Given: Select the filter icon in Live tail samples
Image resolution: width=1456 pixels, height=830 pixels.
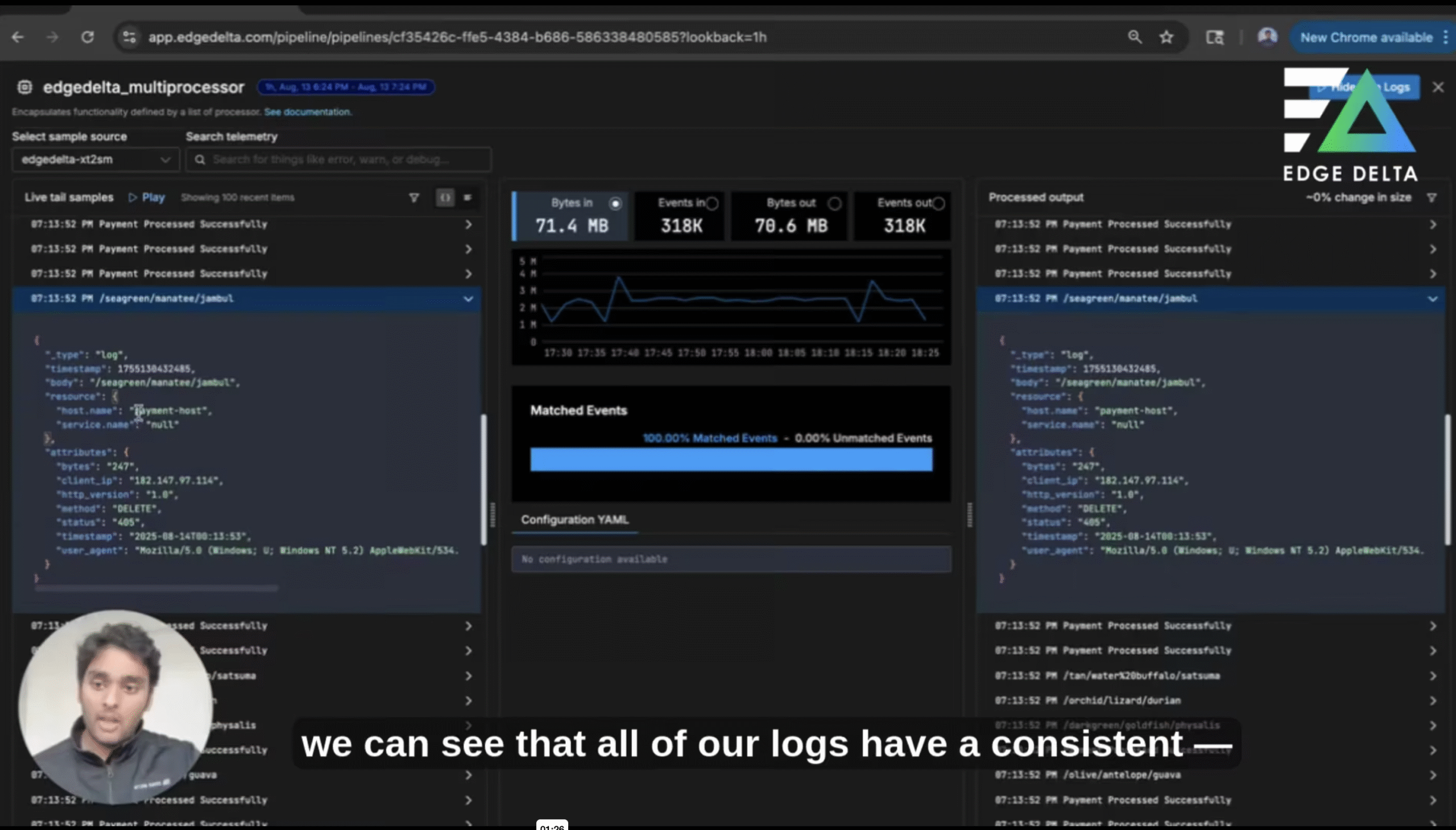Looking at the screenshot, I should pos(414,198).
